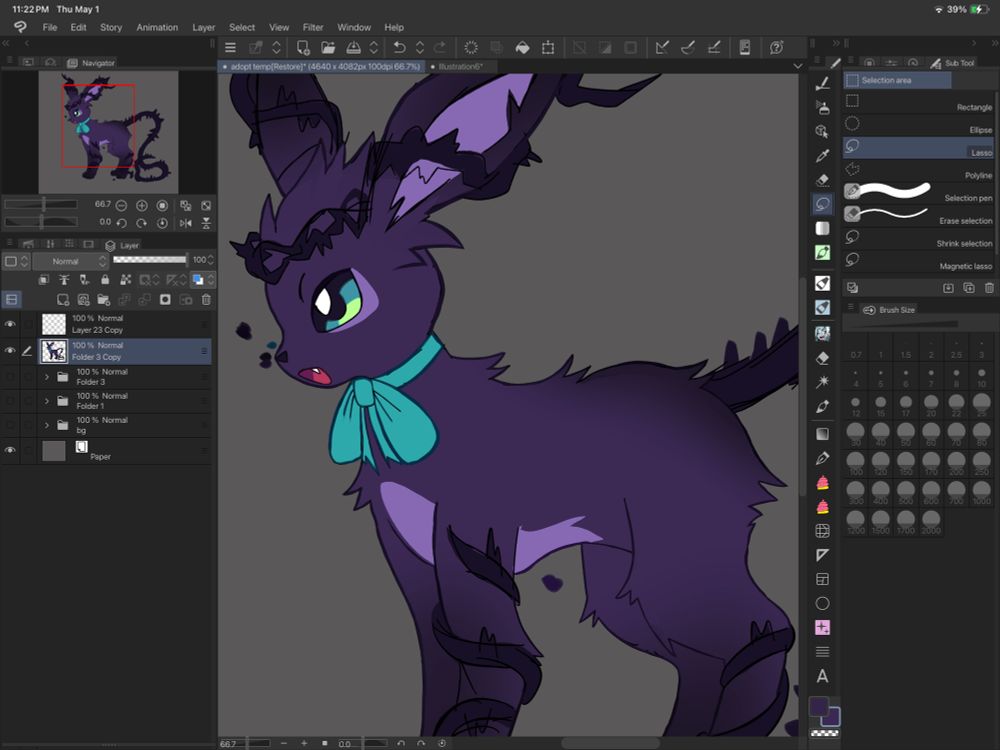Choose the Ellipse selection sub tool
Image resolution: width=1000 pixels, height=750 pixels.
(918, 125)
